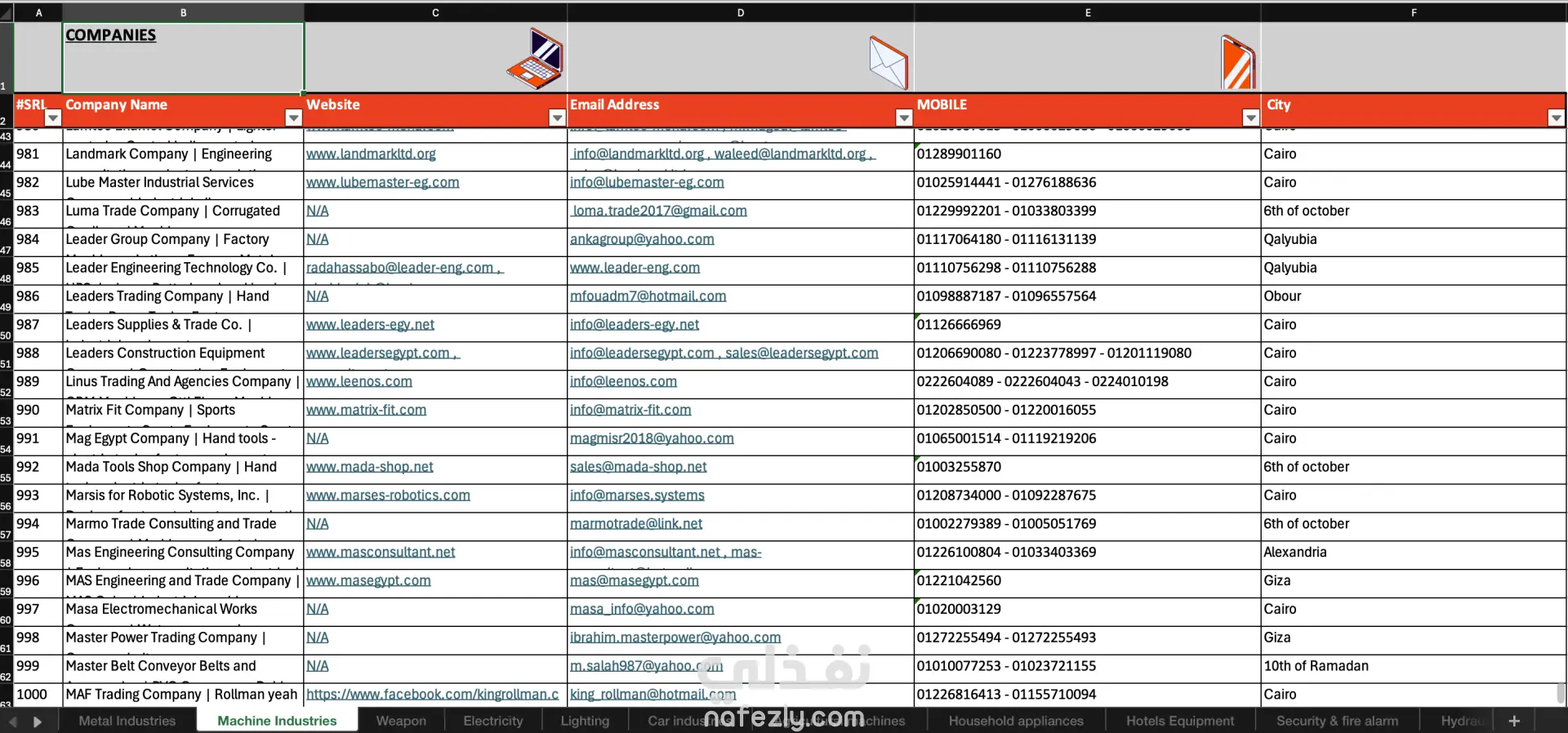
Task: Select the Machine Industries sheet tab
Action: pos(277,721)
